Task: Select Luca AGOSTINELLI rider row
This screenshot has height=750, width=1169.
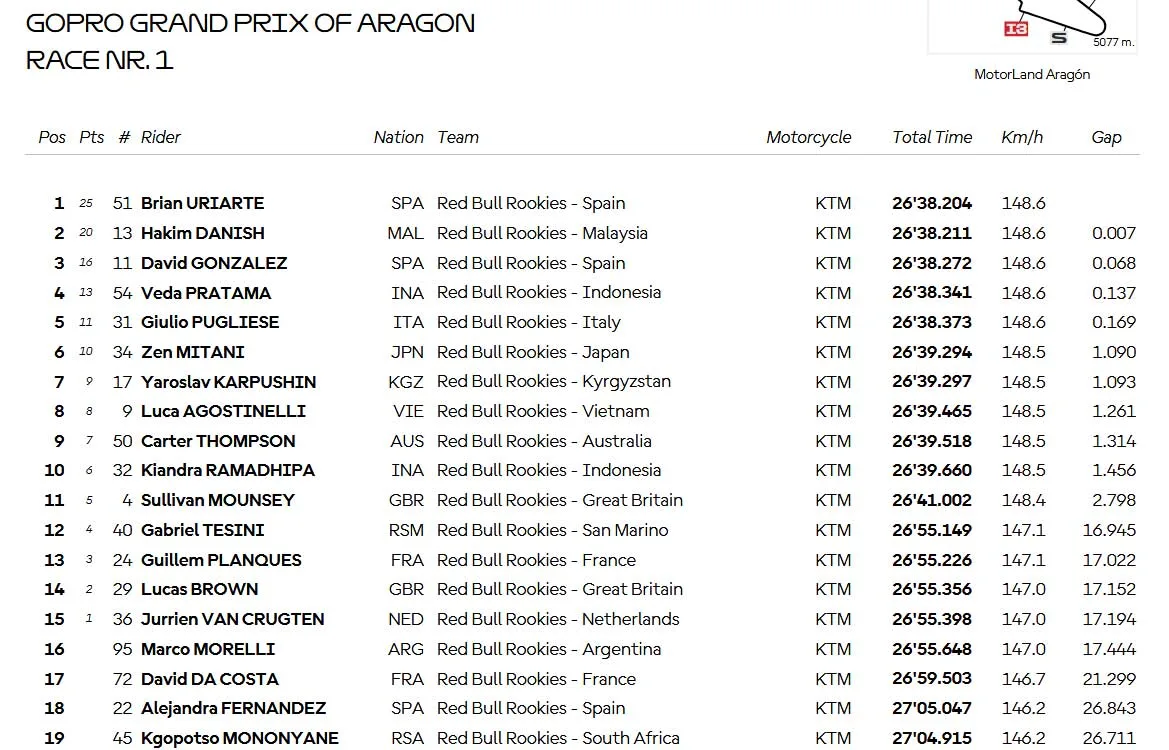Action: [582, 411]
